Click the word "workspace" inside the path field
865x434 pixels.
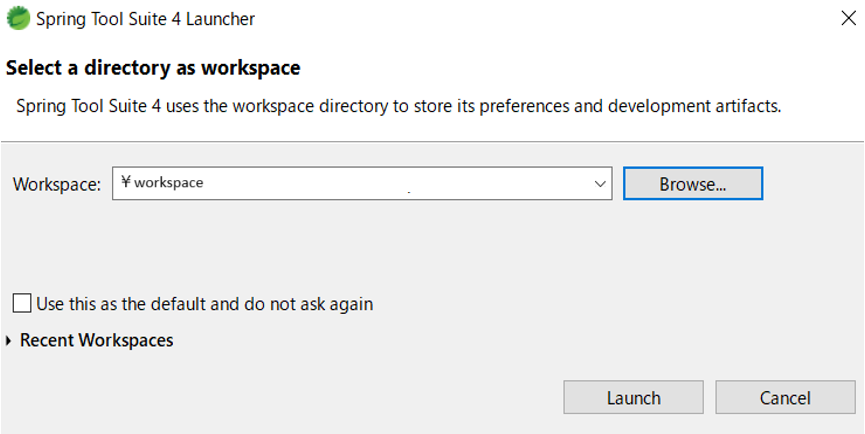click(x=168, y=183)
